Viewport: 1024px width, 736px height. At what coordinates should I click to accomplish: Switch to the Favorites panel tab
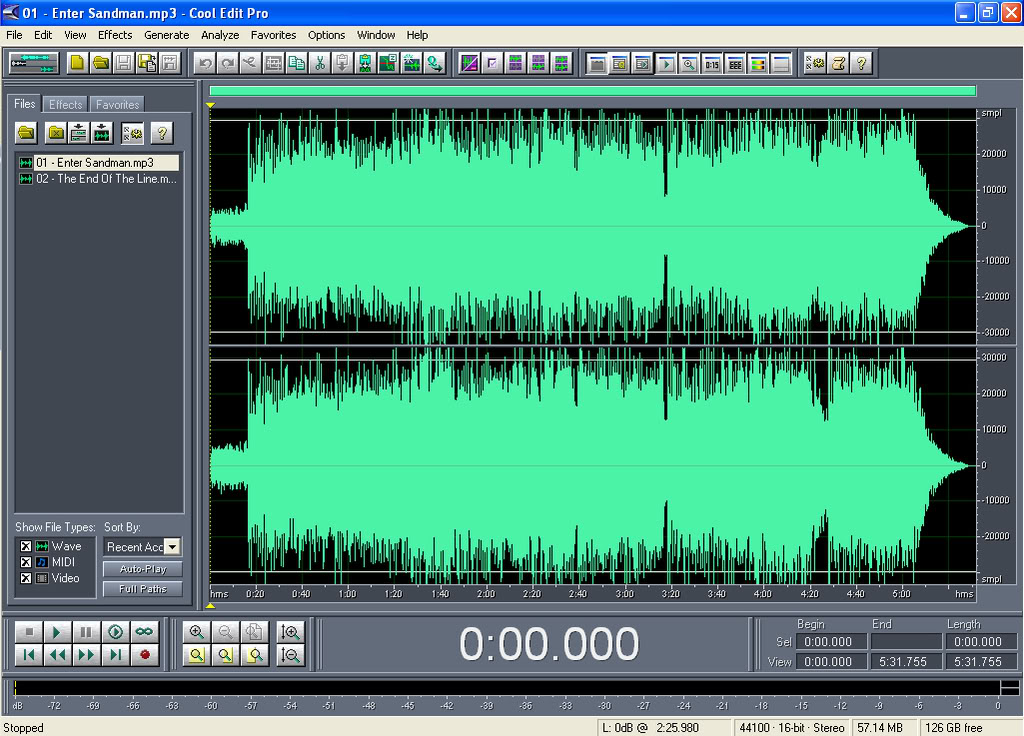tap(118, 104)
